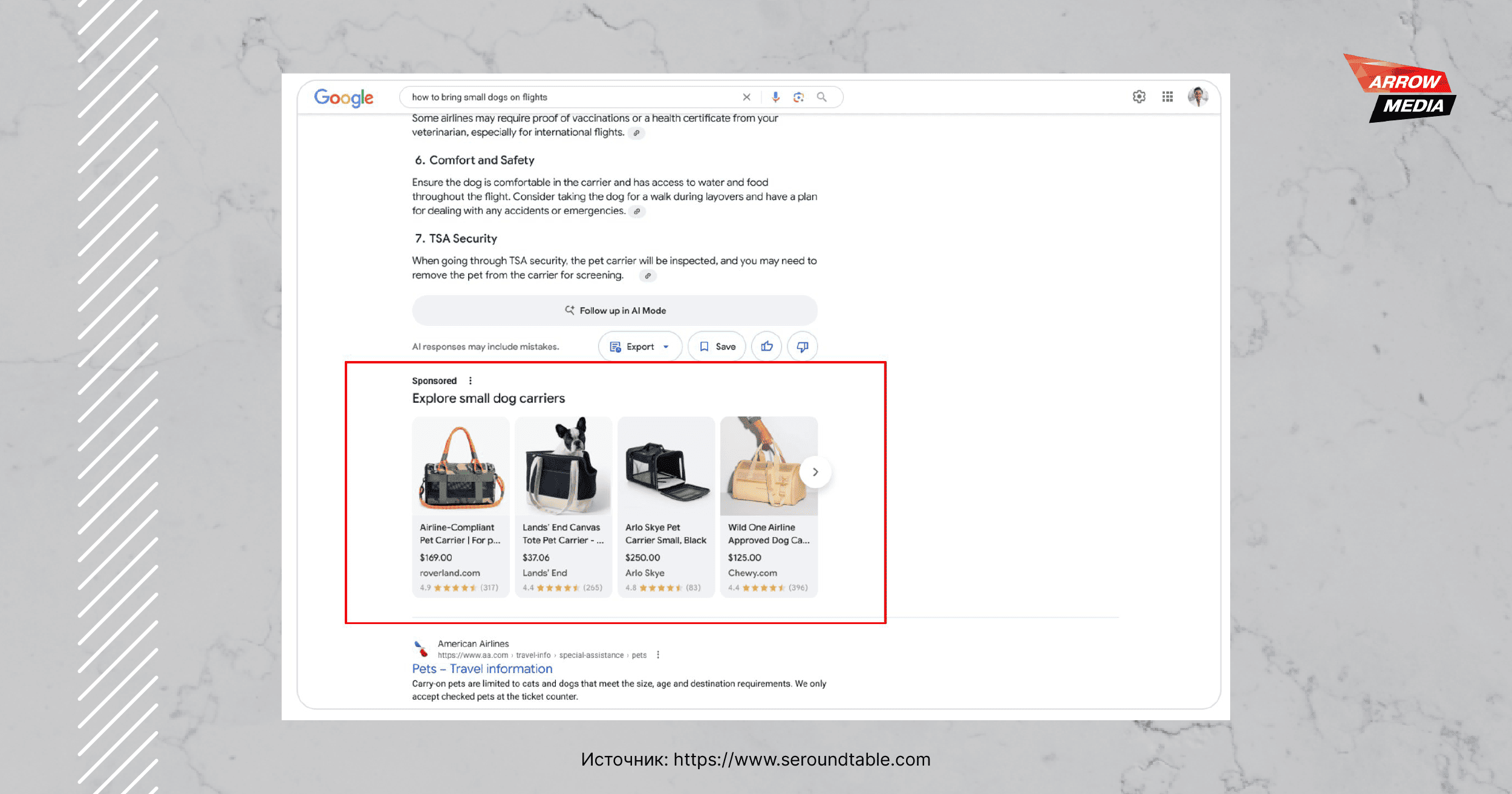This screenshot has width=1512, height=794.
Task: Open Sponsored three-dot options menu
Action: 470,381
